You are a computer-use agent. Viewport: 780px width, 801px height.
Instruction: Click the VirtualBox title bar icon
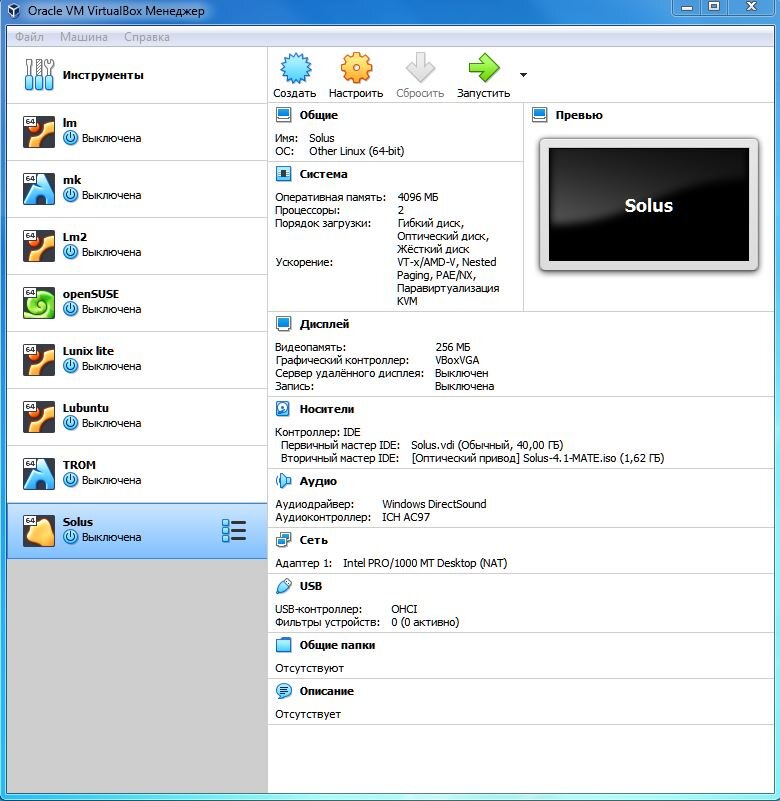(14, 10)
